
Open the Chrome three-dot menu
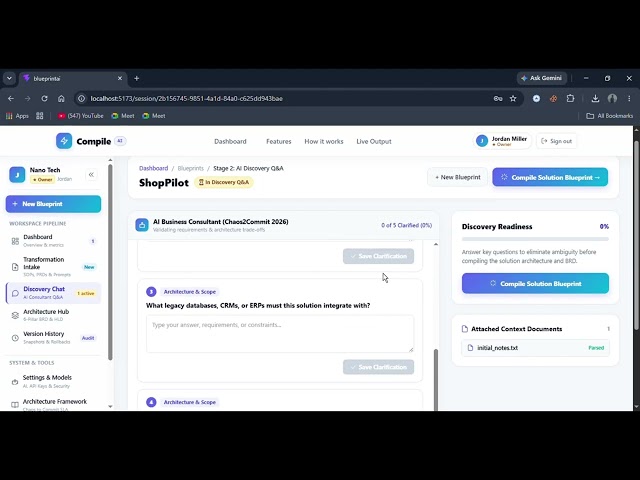pos(629,98)
